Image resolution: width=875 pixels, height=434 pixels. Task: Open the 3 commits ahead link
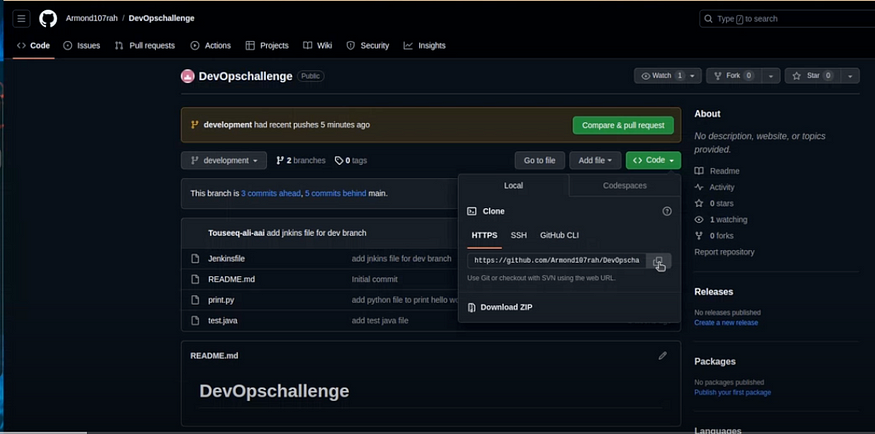click(271, 194)
